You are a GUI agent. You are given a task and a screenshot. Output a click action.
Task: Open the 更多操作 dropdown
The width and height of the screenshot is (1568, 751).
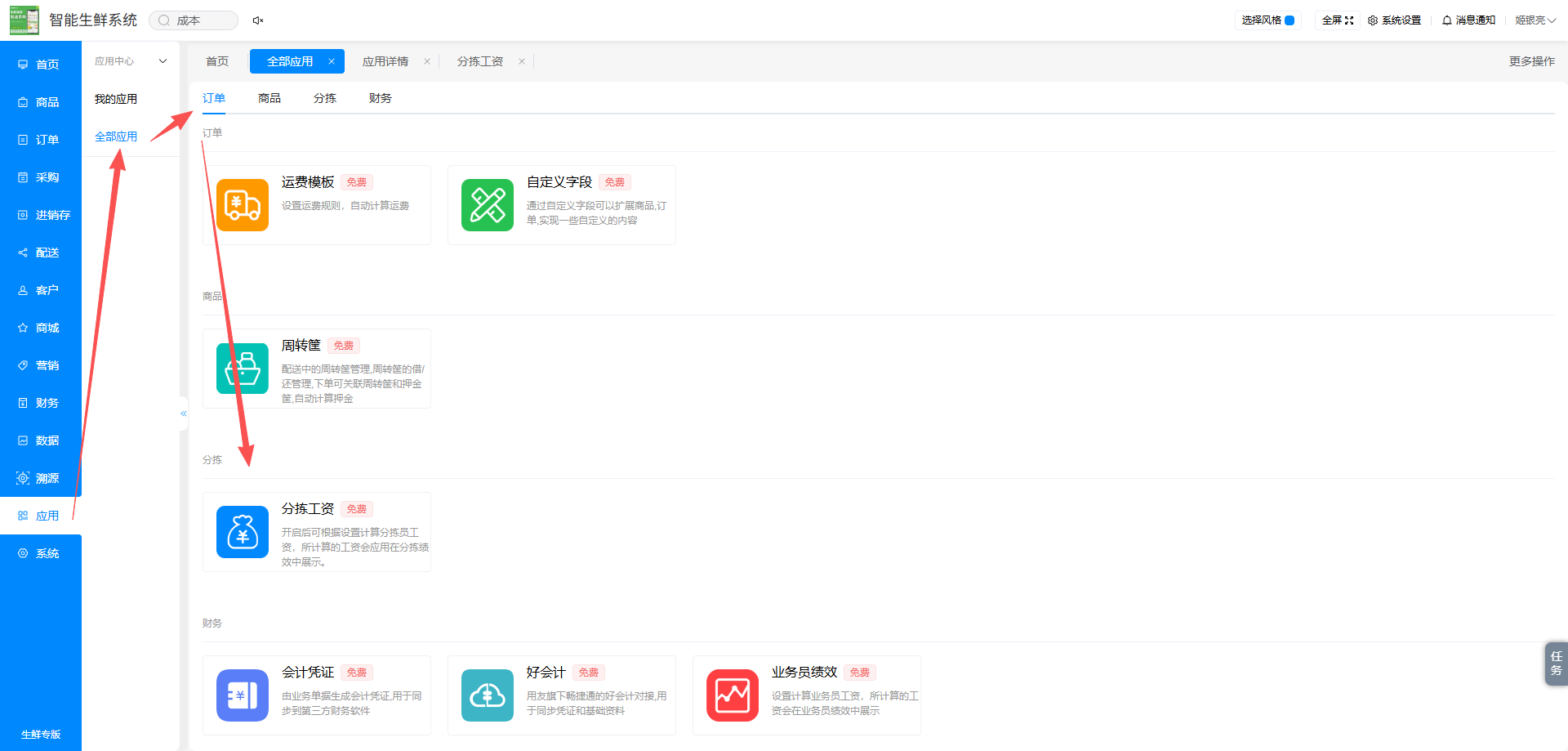click(x=1532, y=61)
